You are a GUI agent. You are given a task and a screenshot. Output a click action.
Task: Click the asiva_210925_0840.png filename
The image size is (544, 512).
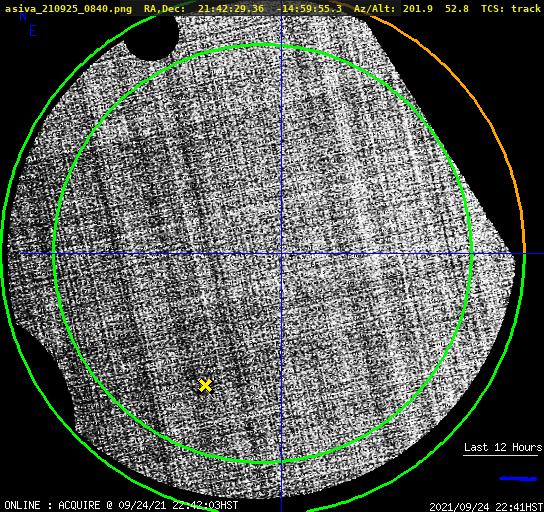(x=68, y=8)
